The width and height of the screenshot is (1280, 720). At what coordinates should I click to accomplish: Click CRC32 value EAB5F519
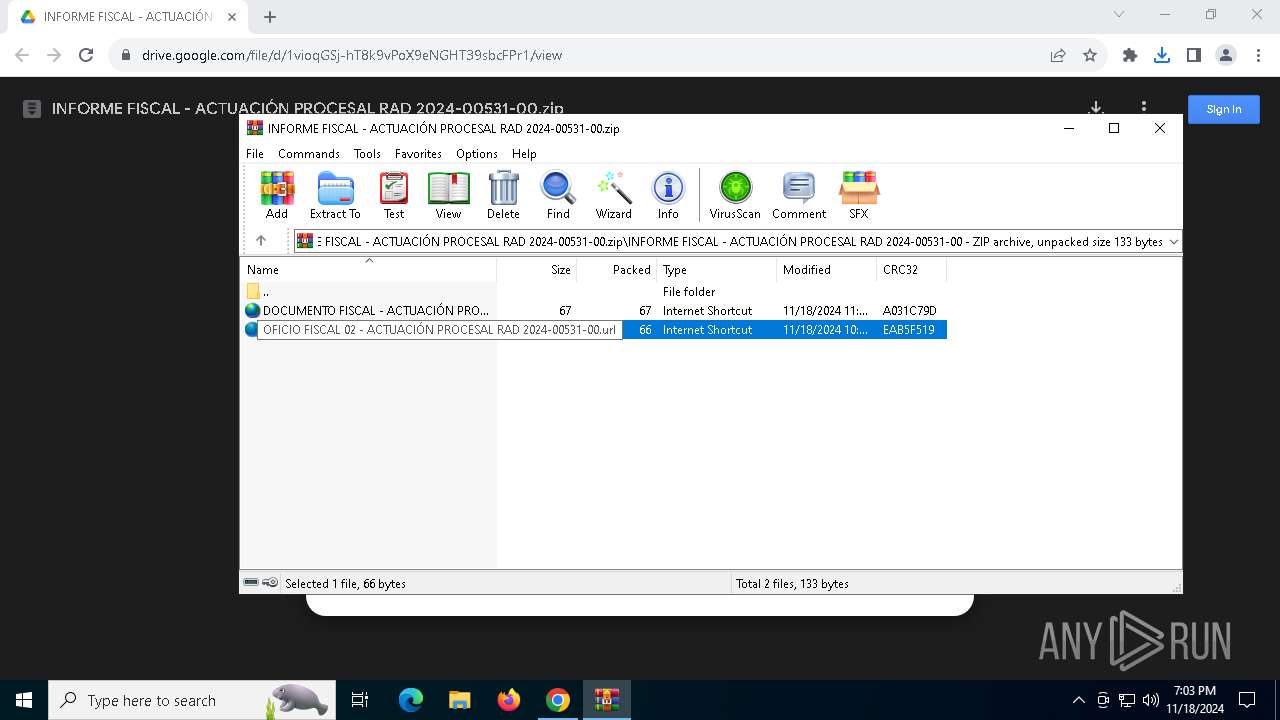point(909,330)
